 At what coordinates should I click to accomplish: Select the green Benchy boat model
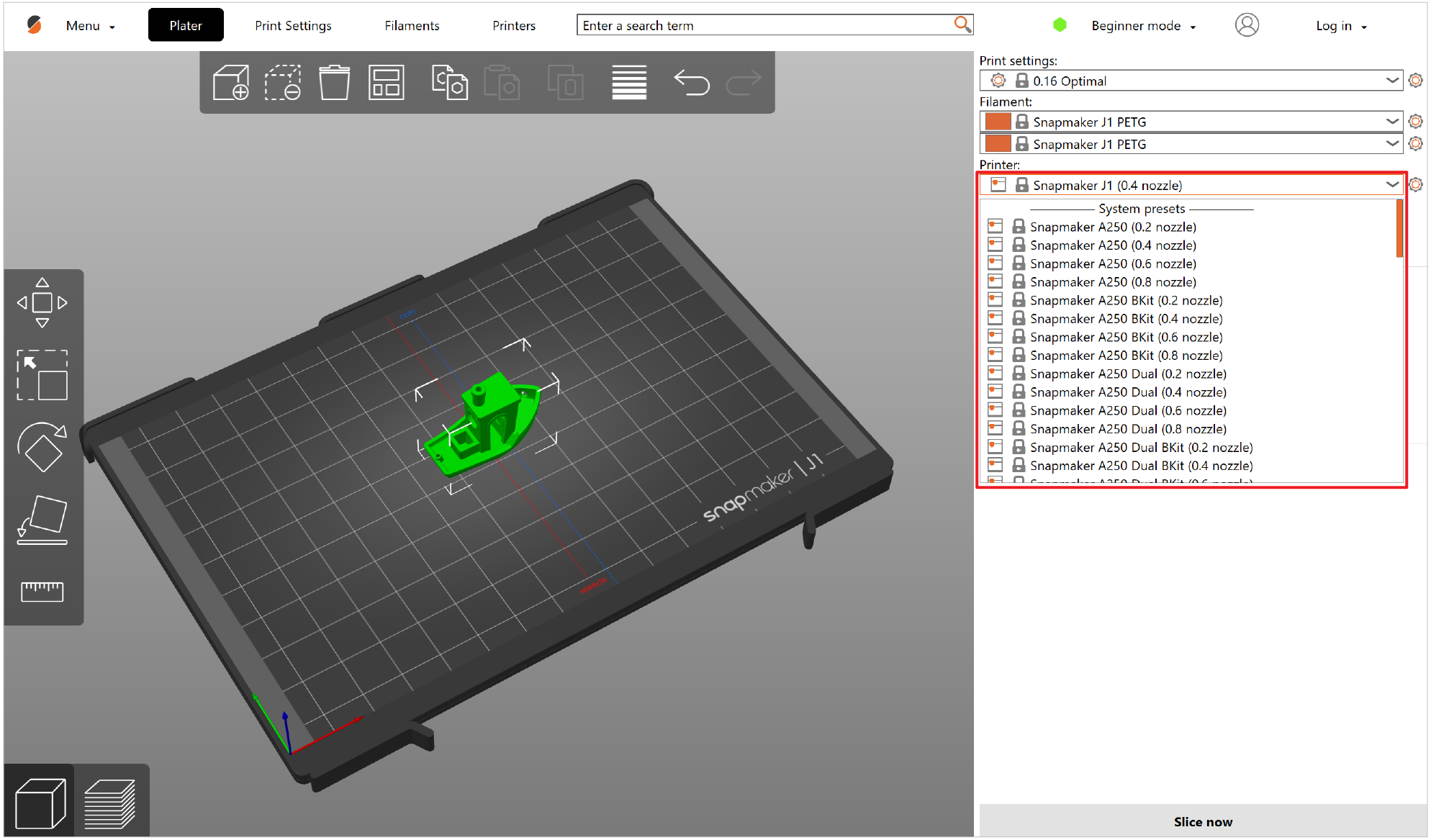click(482, 425)
